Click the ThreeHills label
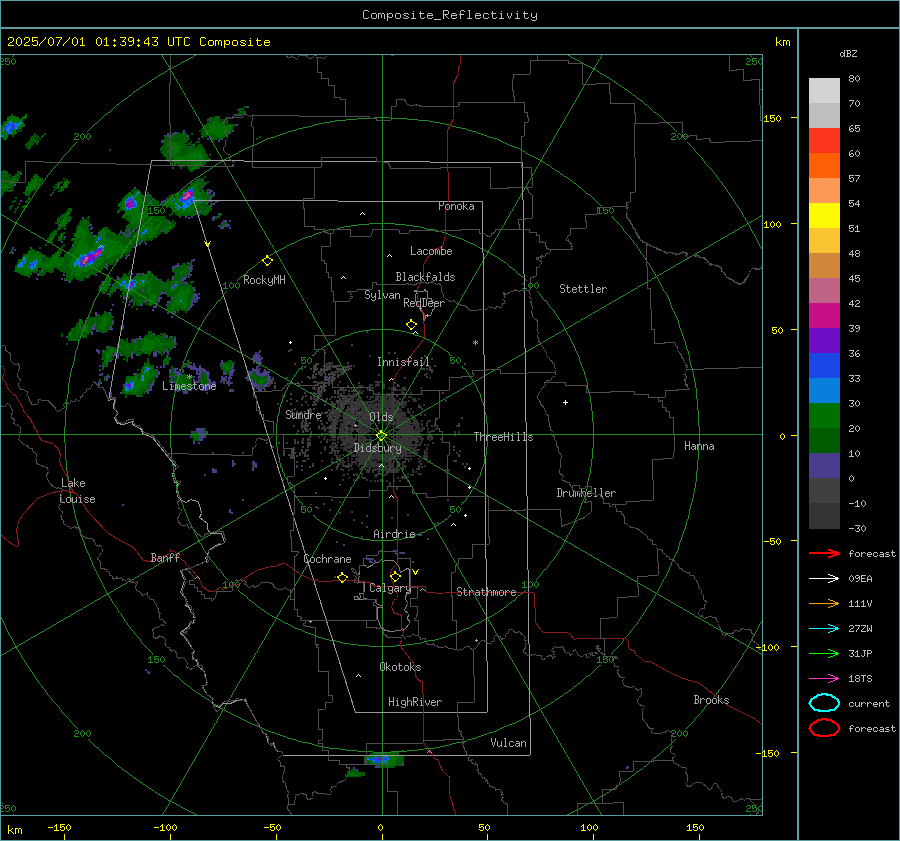 pos(503,437)
